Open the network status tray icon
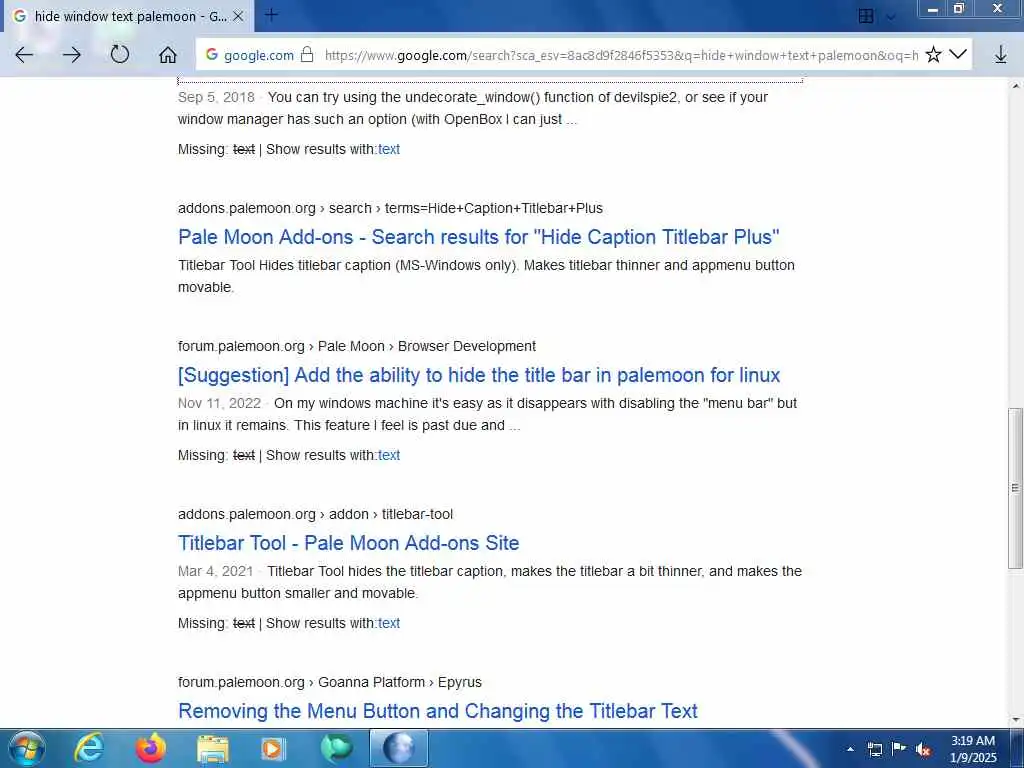Screen dimensions: 1024x768 (x=875, y=749)
